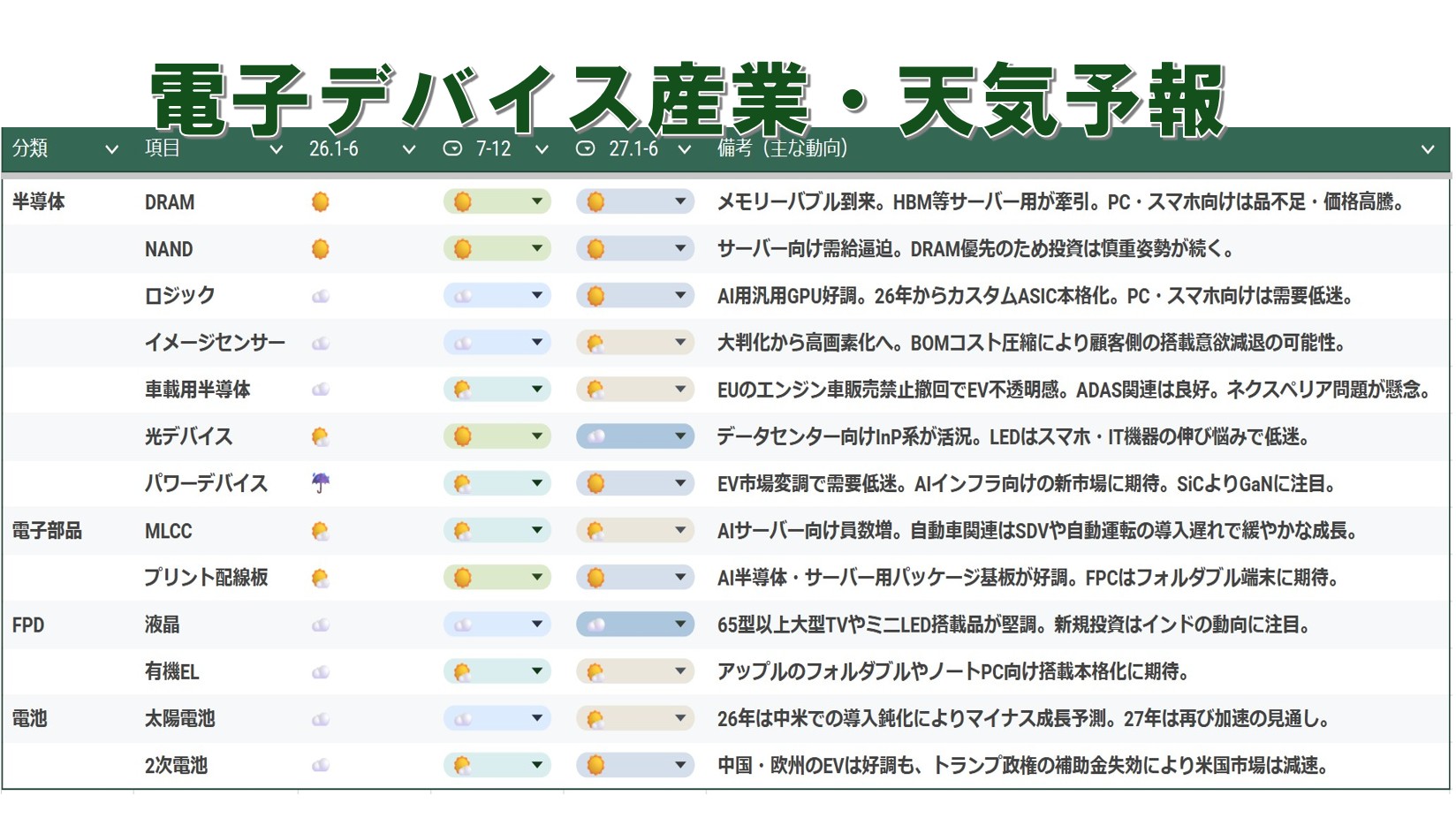Open the 備考 column filter chevron
1456x818 pixels.
coord(1428,149)
